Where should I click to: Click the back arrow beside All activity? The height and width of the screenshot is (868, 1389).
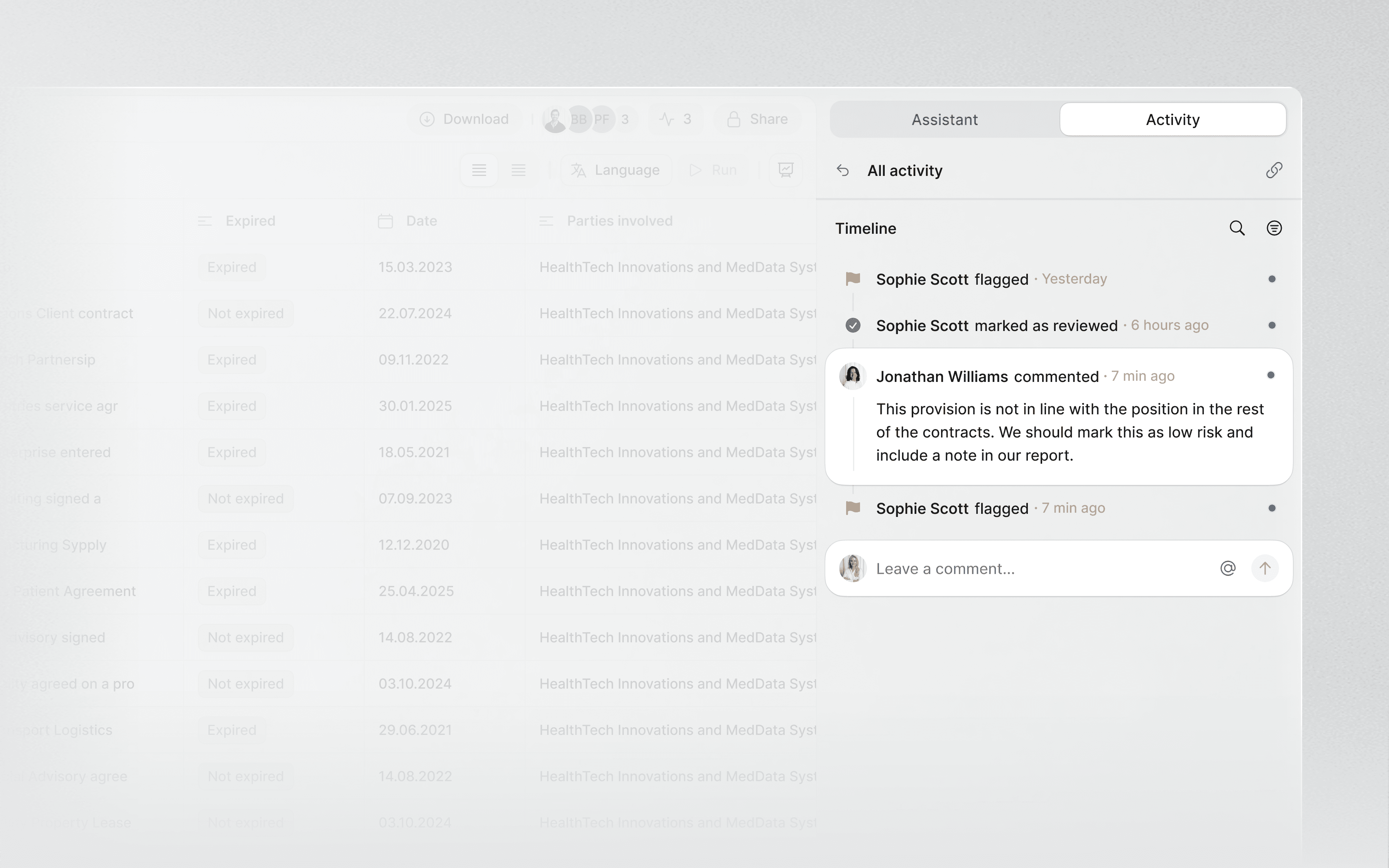[843, 171]
